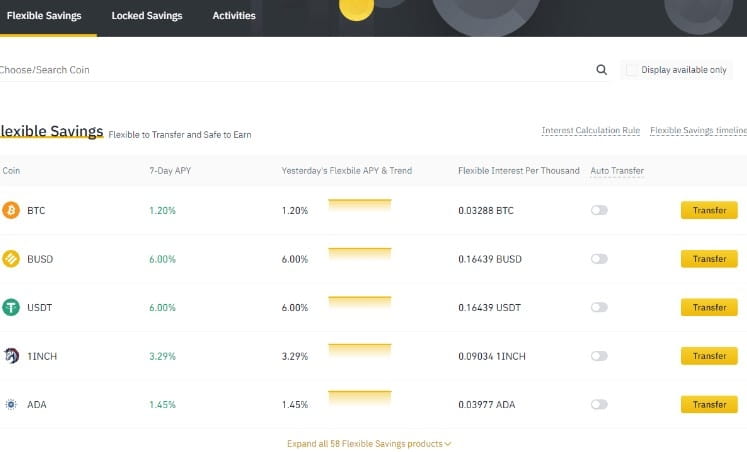Image resolution: width=747 pixels, height=452 pixels.
Task: Open the Interest Calculation Rule link
Action: [590, 131]
